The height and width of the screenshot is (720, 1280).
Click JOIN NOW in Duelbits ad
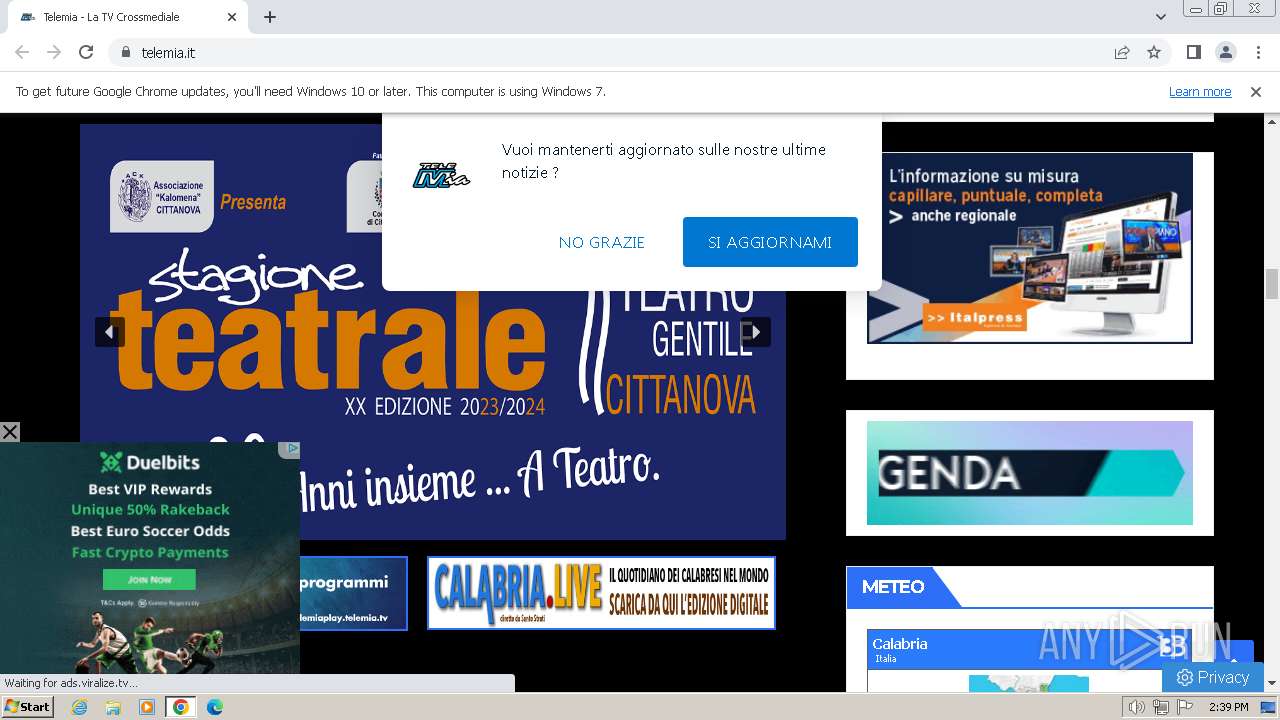(149, 580)
